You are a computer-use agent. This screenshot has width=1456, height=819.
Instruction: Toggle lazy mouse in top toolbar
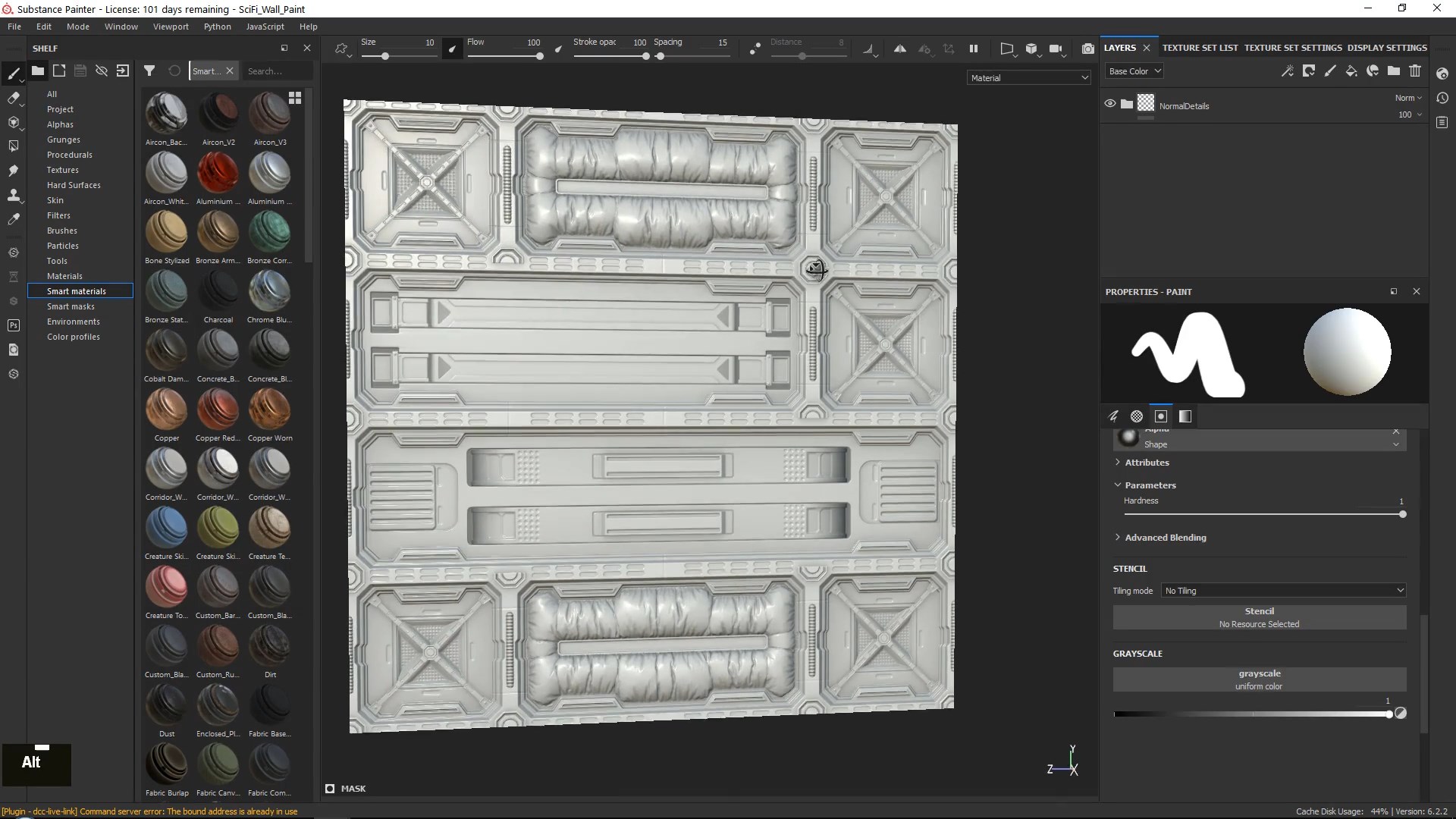click(x=755, y=49)
